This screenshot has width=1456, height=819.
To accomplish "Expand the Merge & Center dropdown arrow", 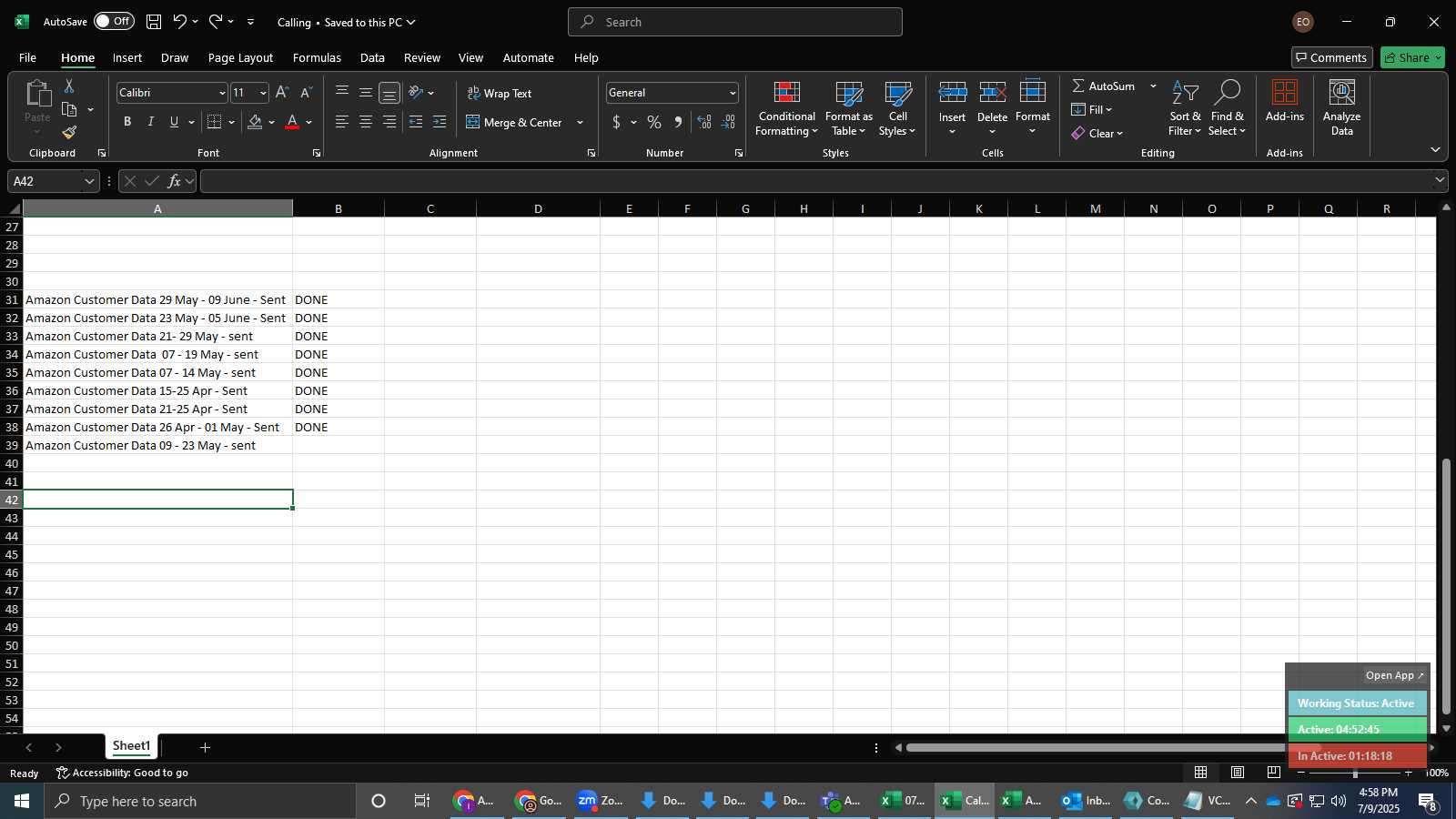I will (x=580, y=122).
